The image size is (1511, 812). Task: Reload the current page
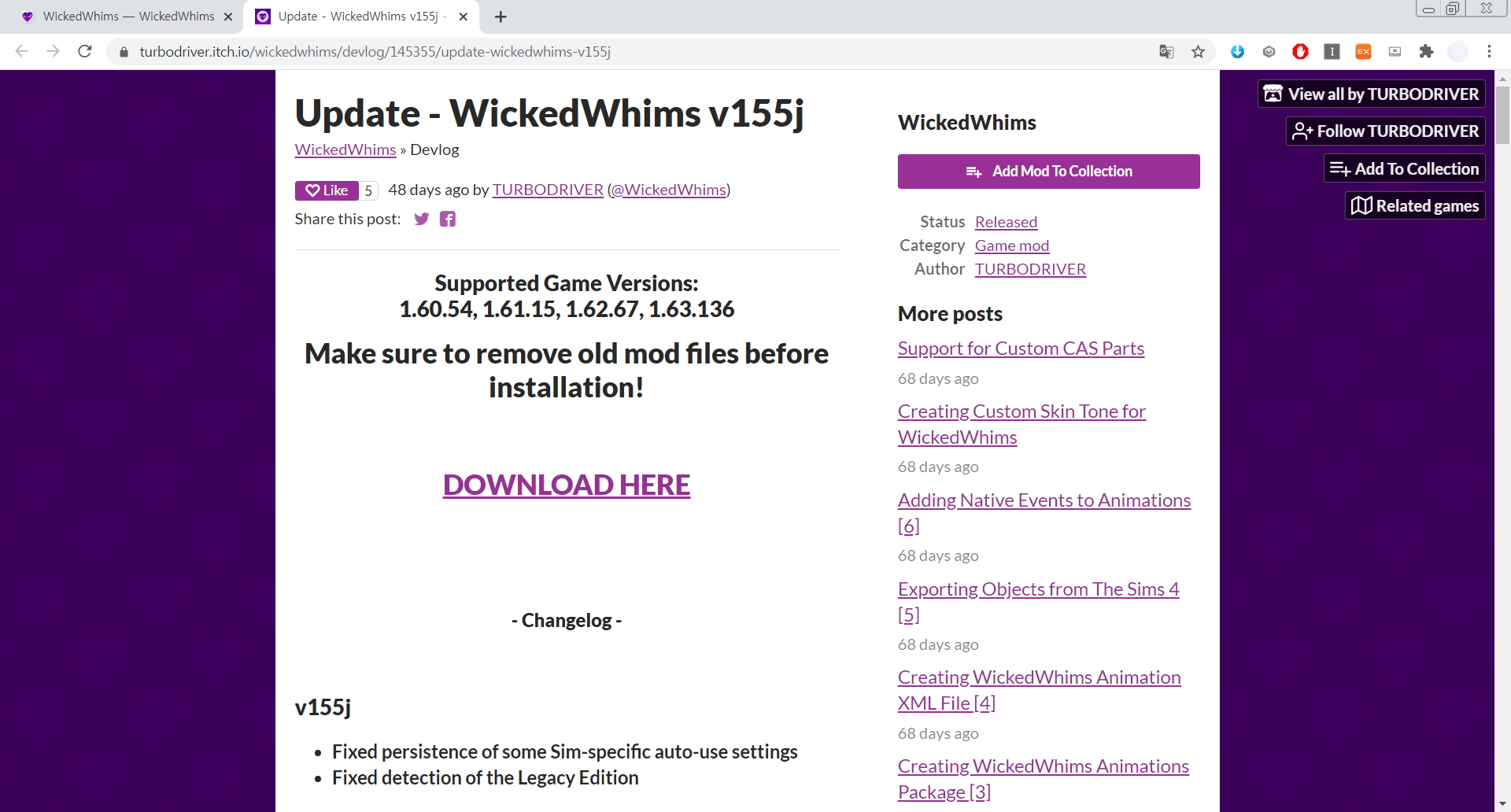click(x=85, y=52)
